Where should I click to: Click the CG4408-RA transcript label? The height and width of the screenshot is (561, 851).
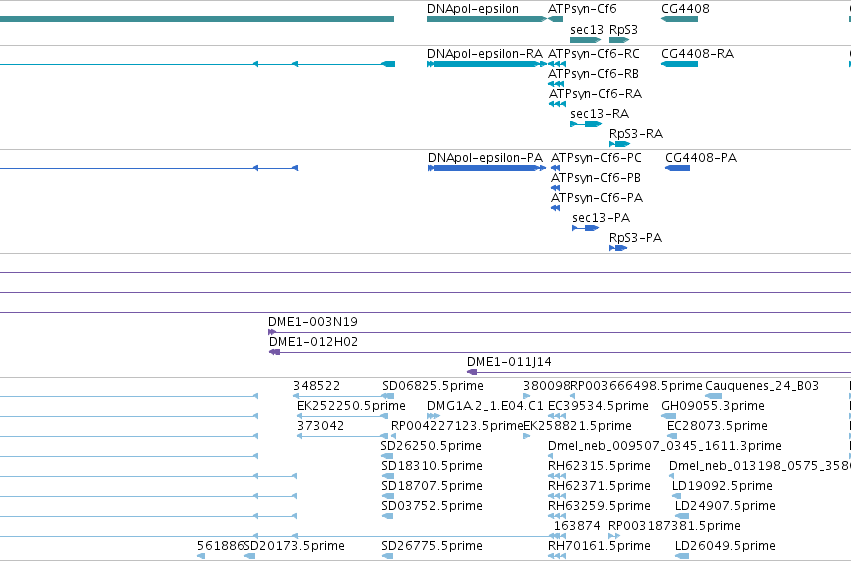tap(697, 54)
